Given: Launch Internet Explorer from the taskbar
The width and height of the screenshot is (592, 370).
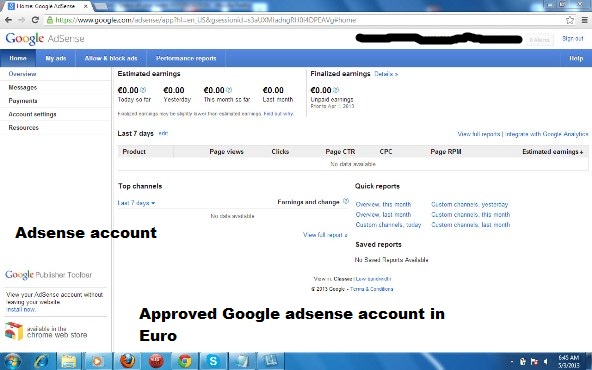Looking at the screenshot, I should tap(41, 361).
